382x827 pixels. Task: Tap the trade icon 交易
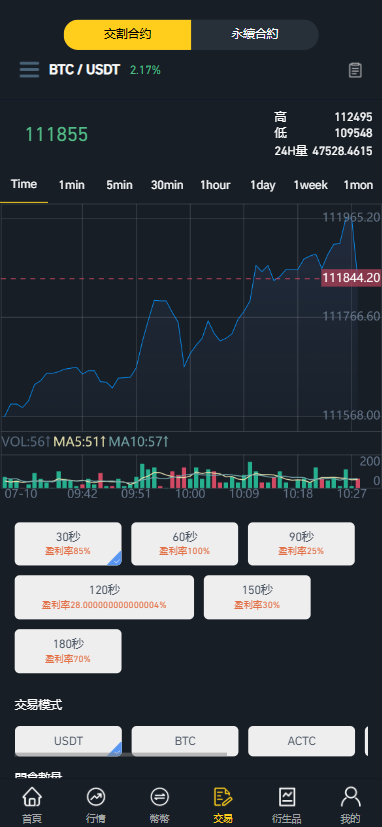pos(223,805)
